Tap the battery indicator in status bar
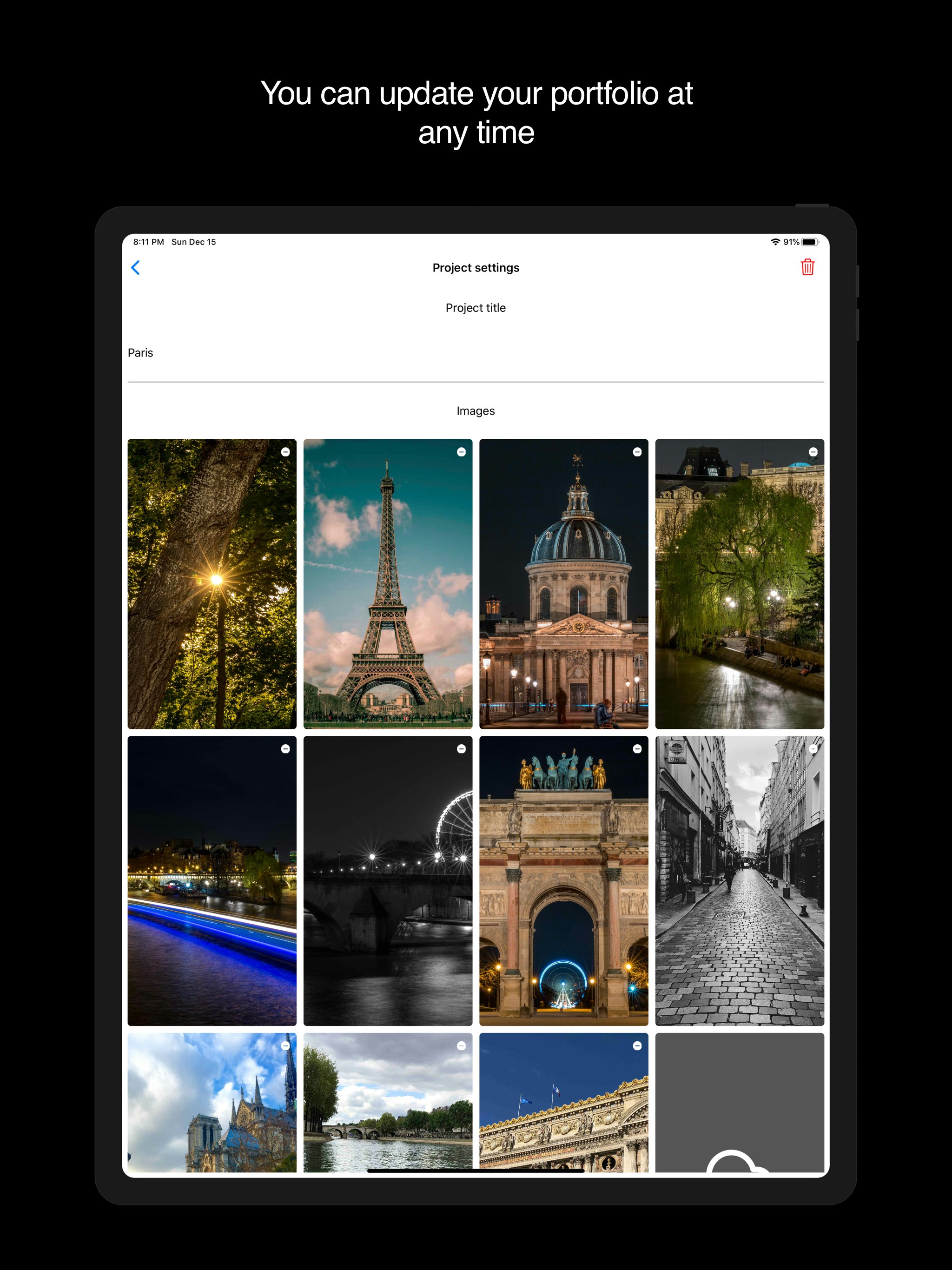The height and width of the screenshot is (1270, 952). pyautogui.click(x=810, y=242)
